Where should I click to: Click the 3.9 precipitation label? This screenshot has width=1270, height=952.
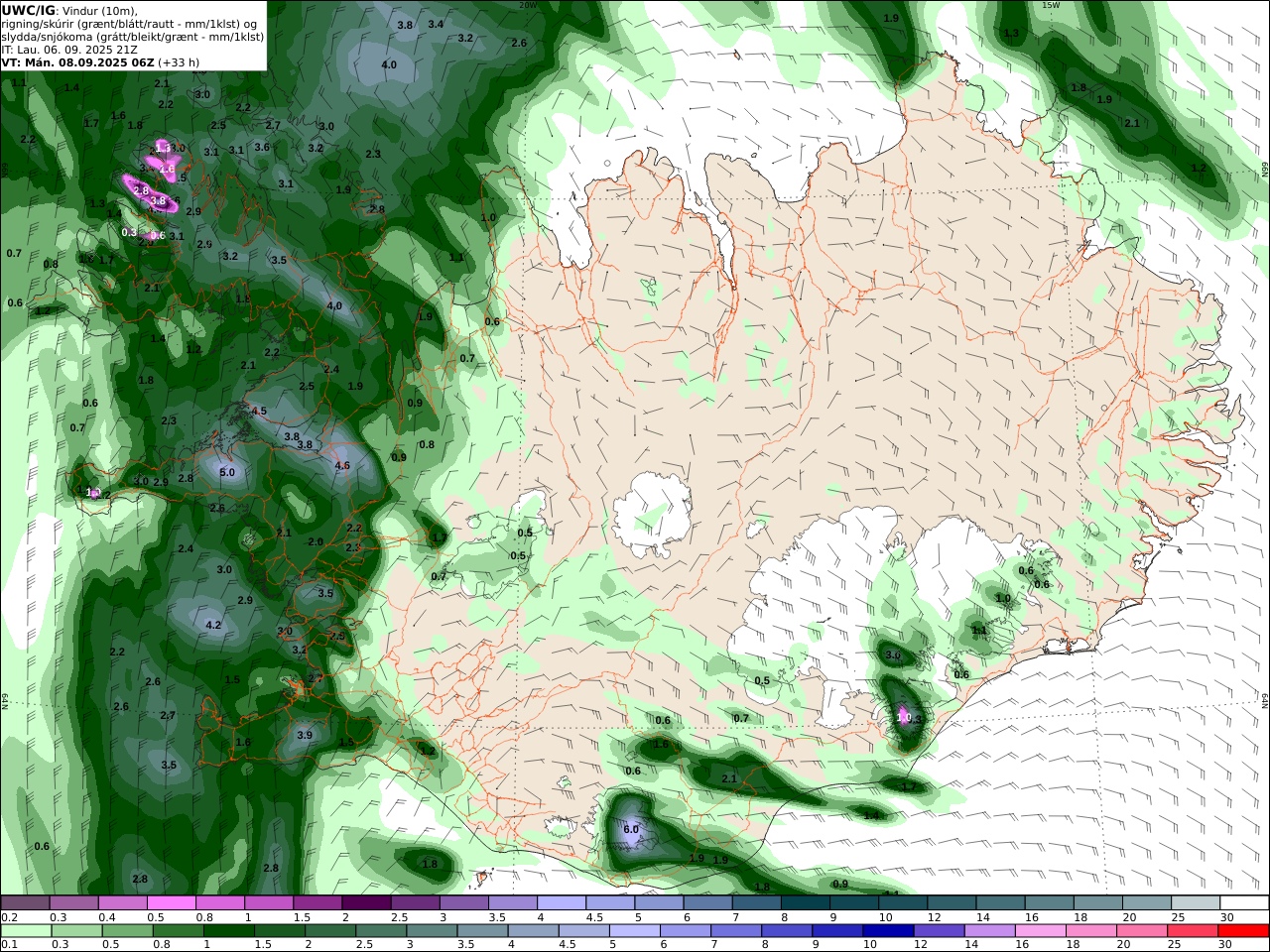[305, 735]
